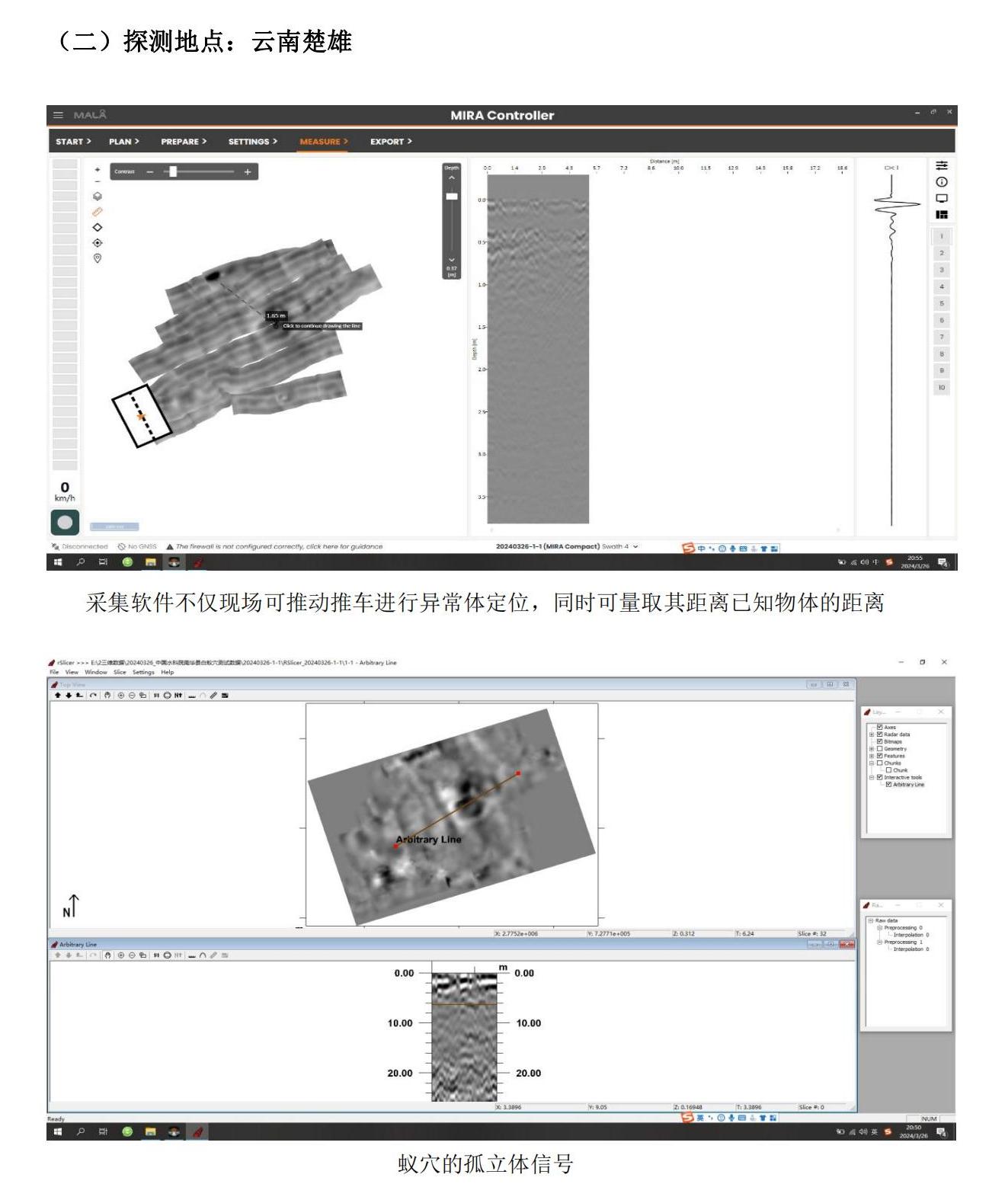Viewport: 1008px width, 1200px height.
Task: Click the firewall configuration guidance link
Action: click(x=279, y=546)
